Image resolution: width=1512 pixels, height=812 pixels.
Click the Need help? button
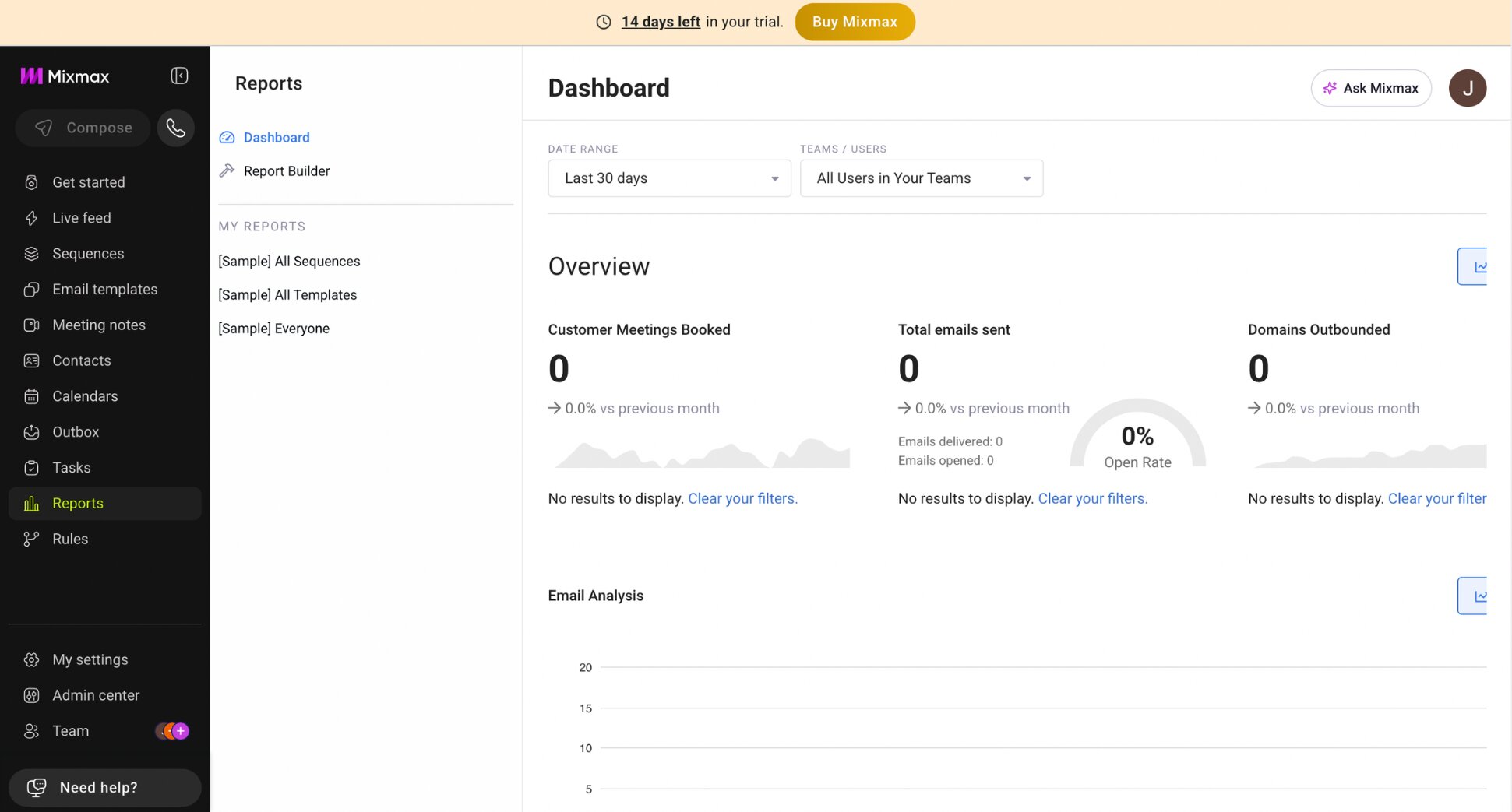point(105,788)
